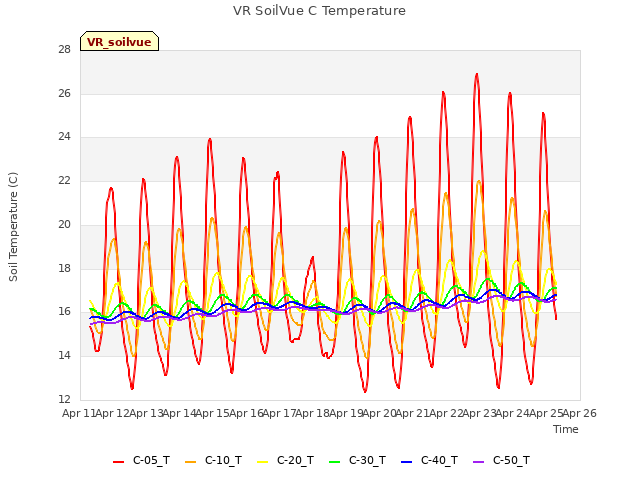The width and height of the screenshot is (640, 480).
Task: Click the VR_soilvue label box
Action: click(x=119, y=41)
